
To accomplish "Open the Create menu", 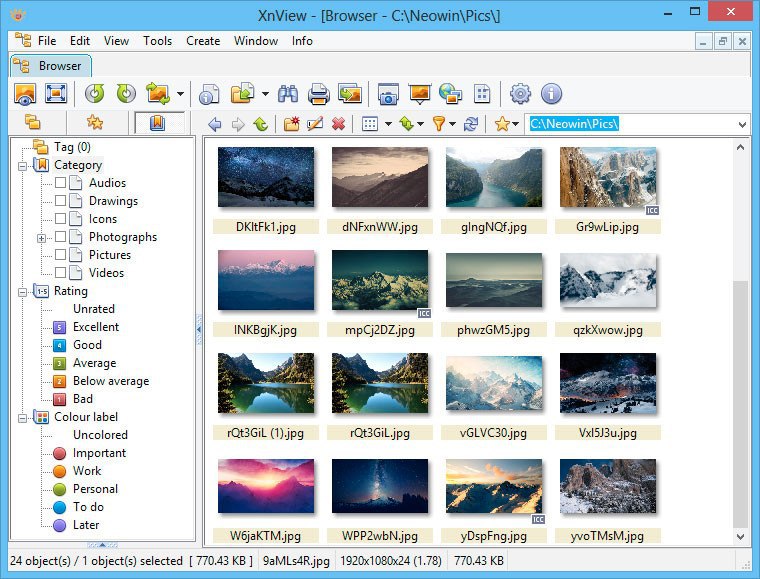I will [203, 41].
